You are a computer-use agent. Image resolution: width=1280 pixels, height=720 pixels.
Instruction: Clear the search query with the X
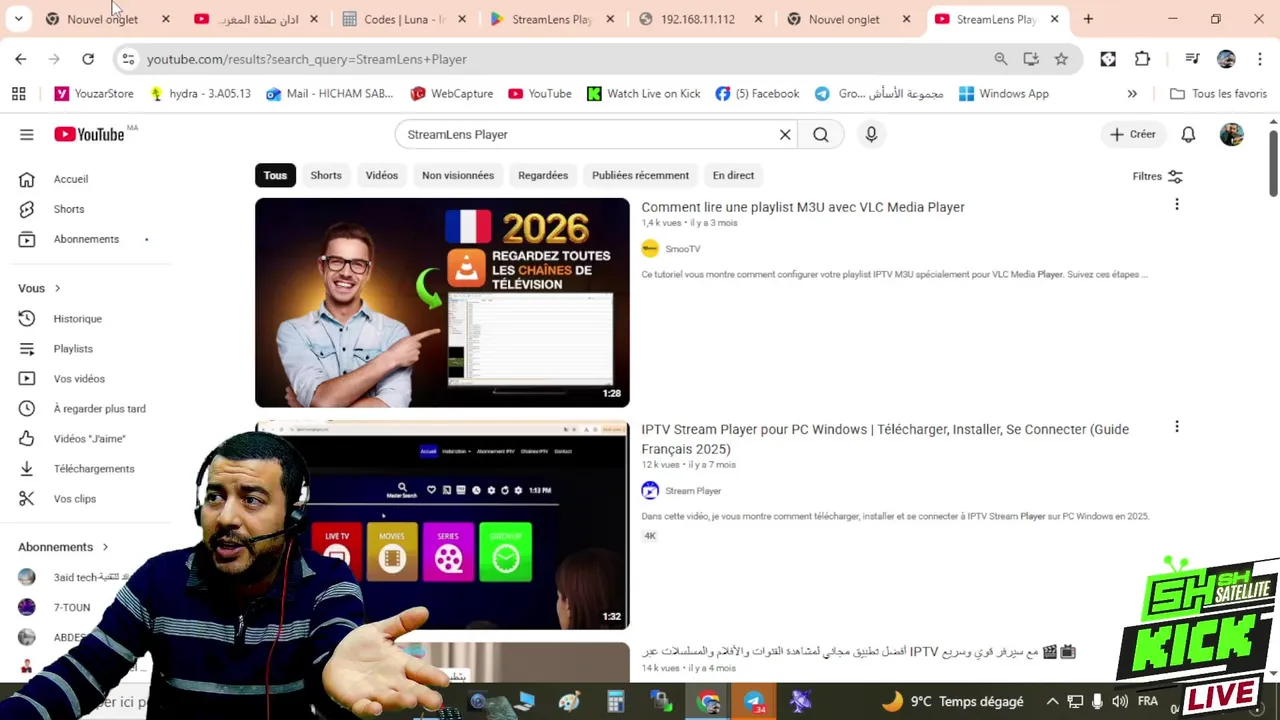[785, 134]
